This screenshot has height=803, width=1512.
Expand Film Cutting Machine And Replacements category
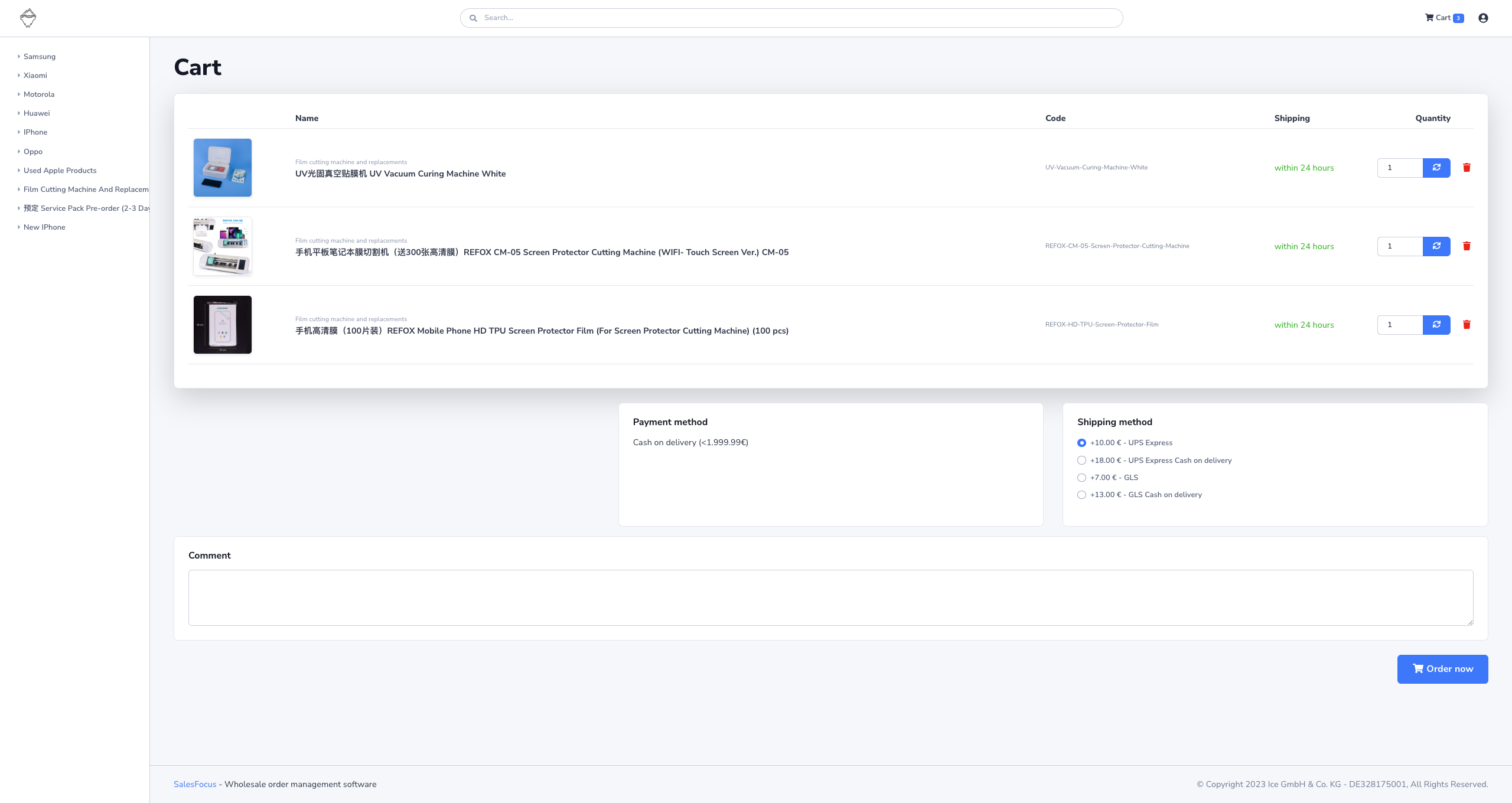tap(83, 190)
